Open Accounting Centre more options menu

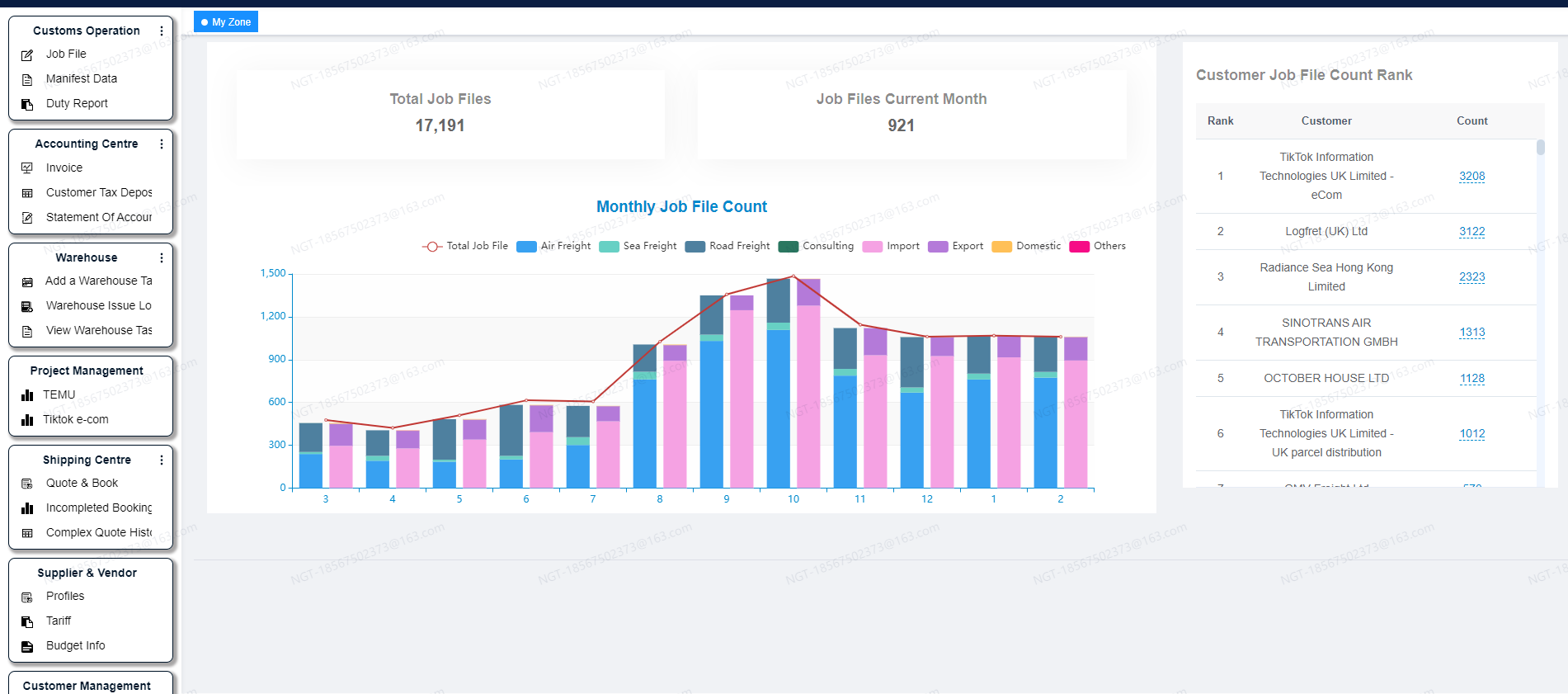point(162,144)
